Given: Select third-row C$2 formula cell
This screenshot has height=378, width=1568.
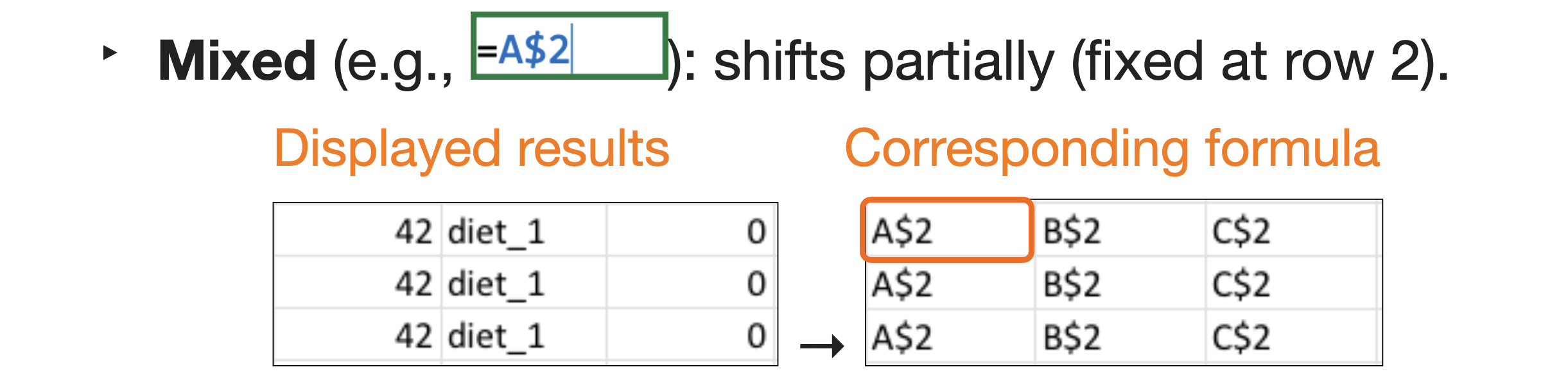Looking at the screenshot, I should pyautogui.click(x=1291, y=337).
